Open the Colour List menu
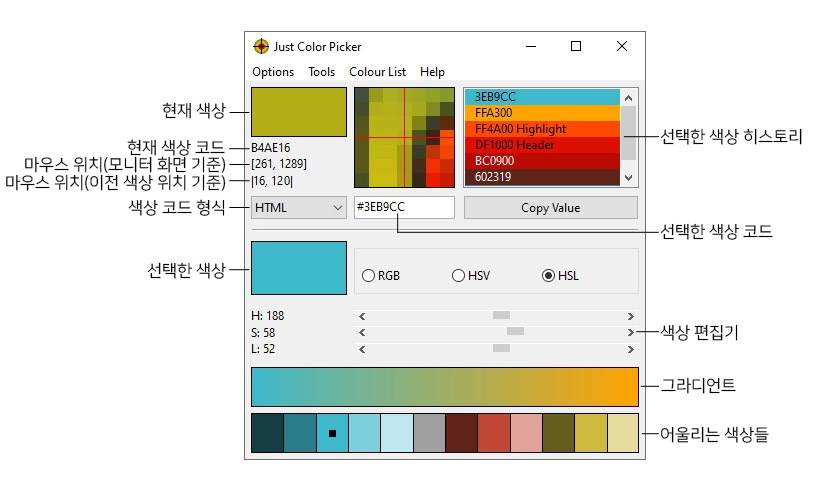The image size is (822, 487). coord(377,72)
